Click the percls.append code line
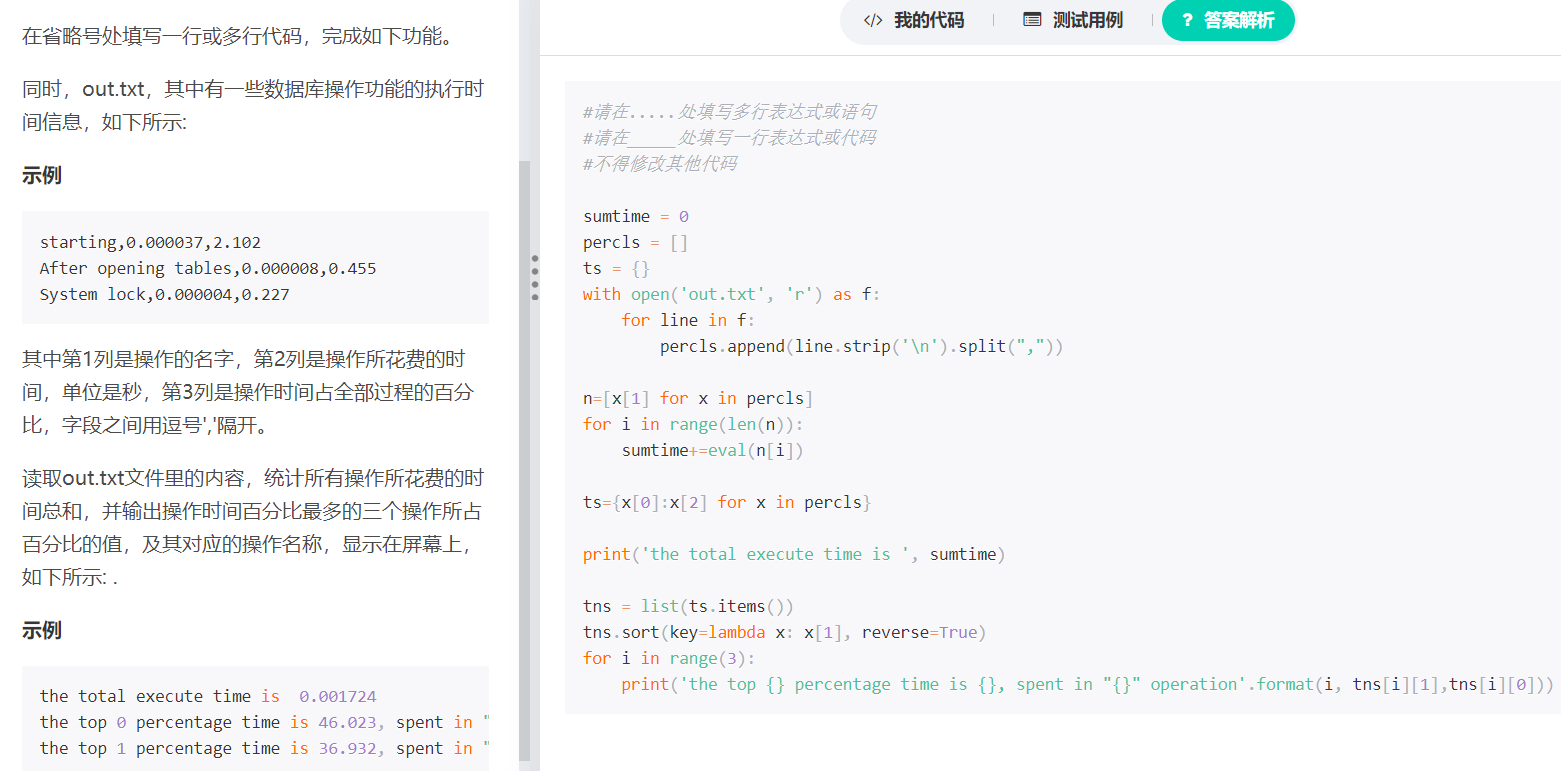Screen dimensions: 1561x771 click(859, 345)
